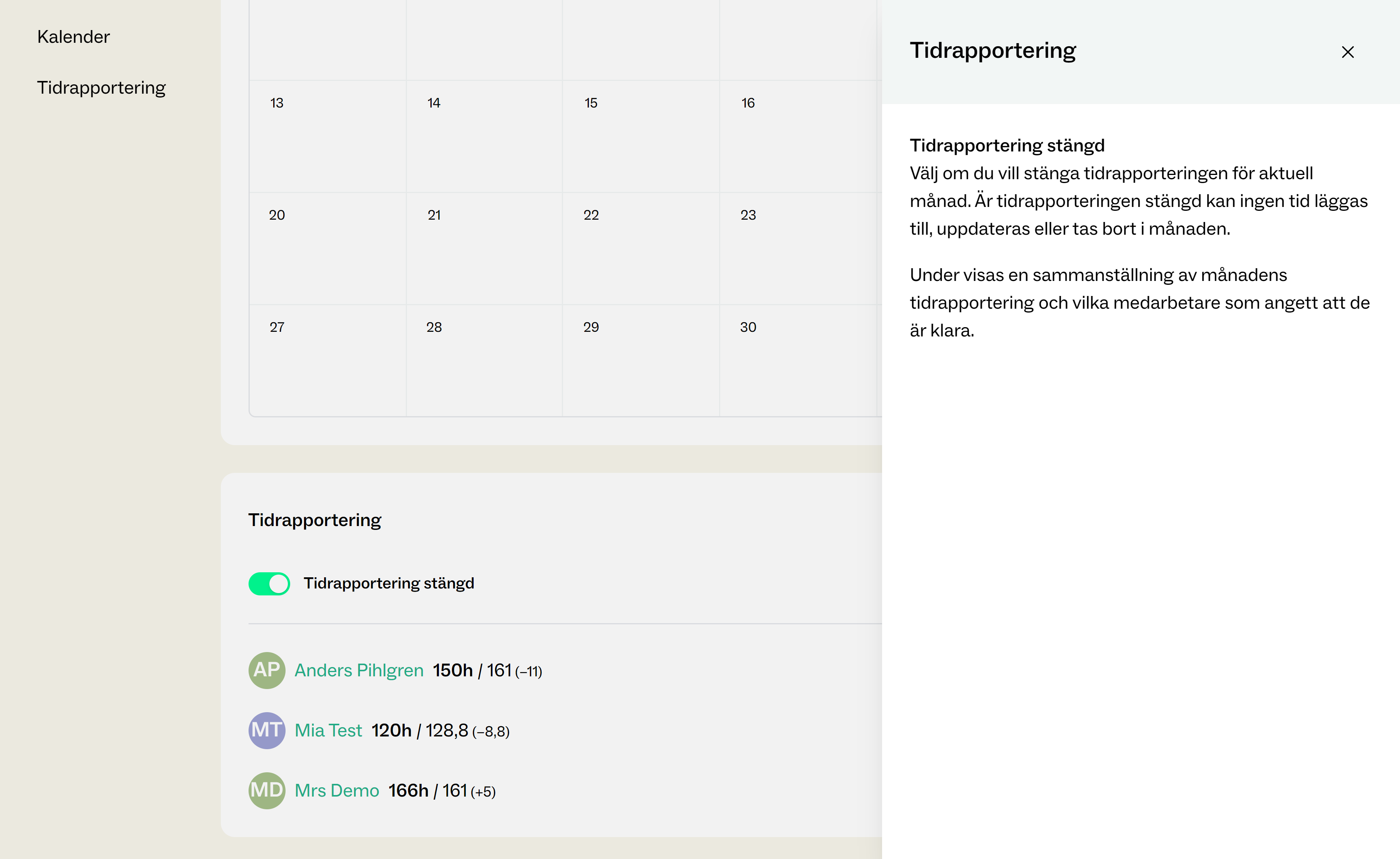Open Kalender in the sidebar
The image size is (1400, 859).
pos(73,37)
